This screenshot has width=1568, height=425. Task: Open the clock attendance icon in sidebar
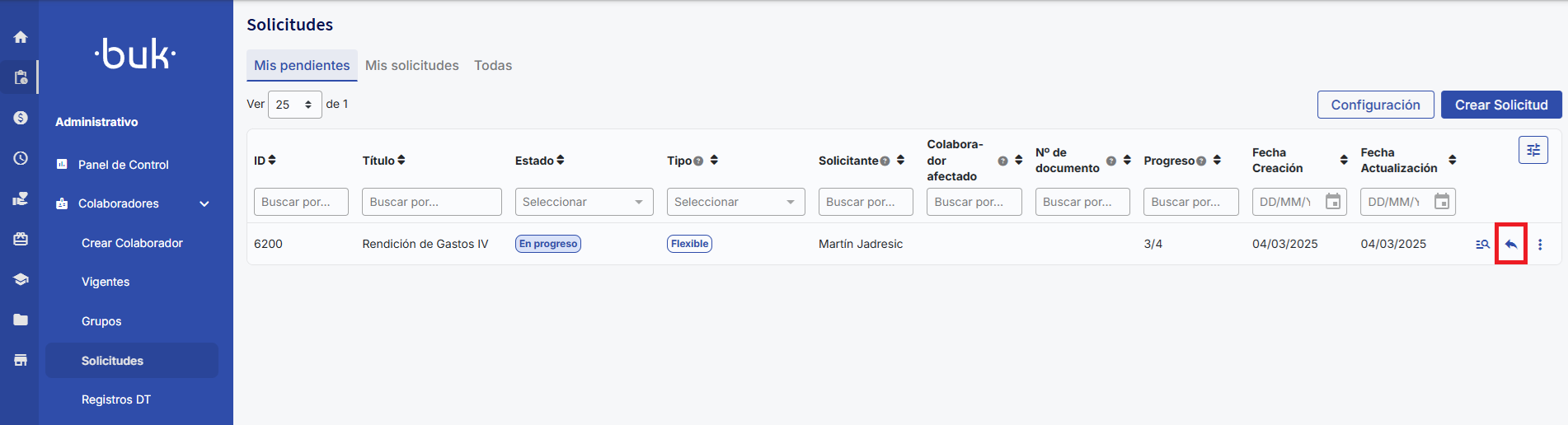(21, 158)
